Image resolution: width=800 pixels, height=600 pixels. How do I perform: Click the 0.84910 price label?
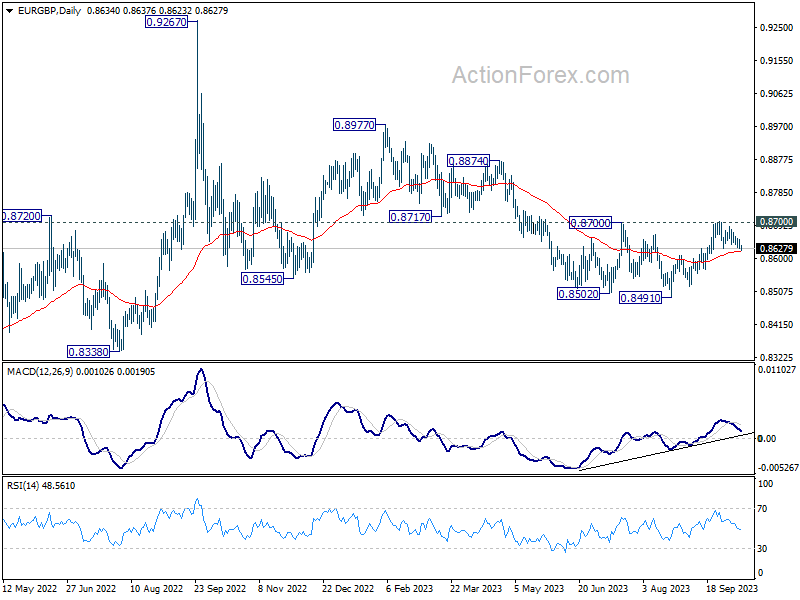click(x=640, y=297)
